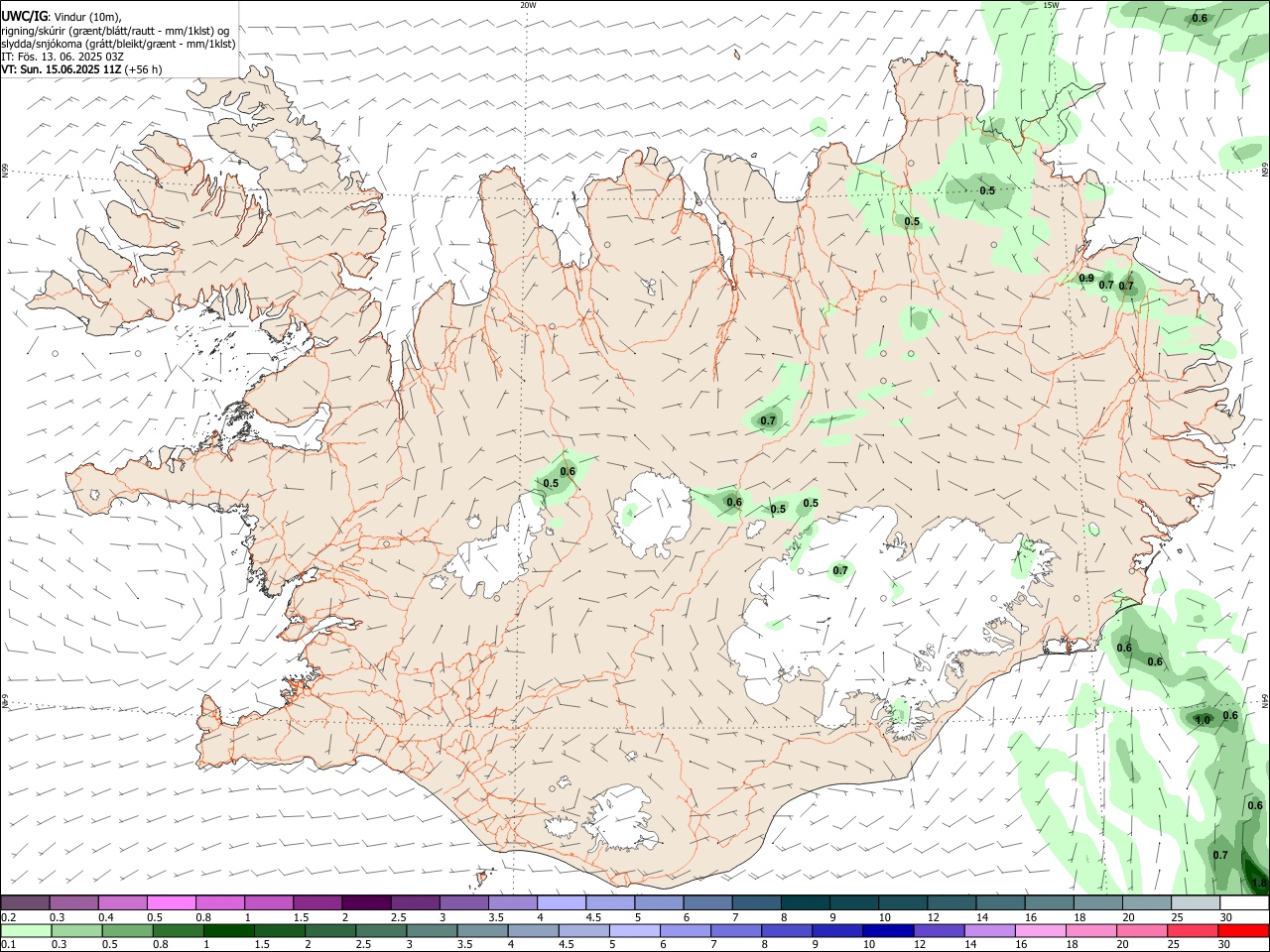Click the UWC/IG title in the header
Viewport: 1270px width, 952px height.
pyautogui.click(x=25, y=15)
